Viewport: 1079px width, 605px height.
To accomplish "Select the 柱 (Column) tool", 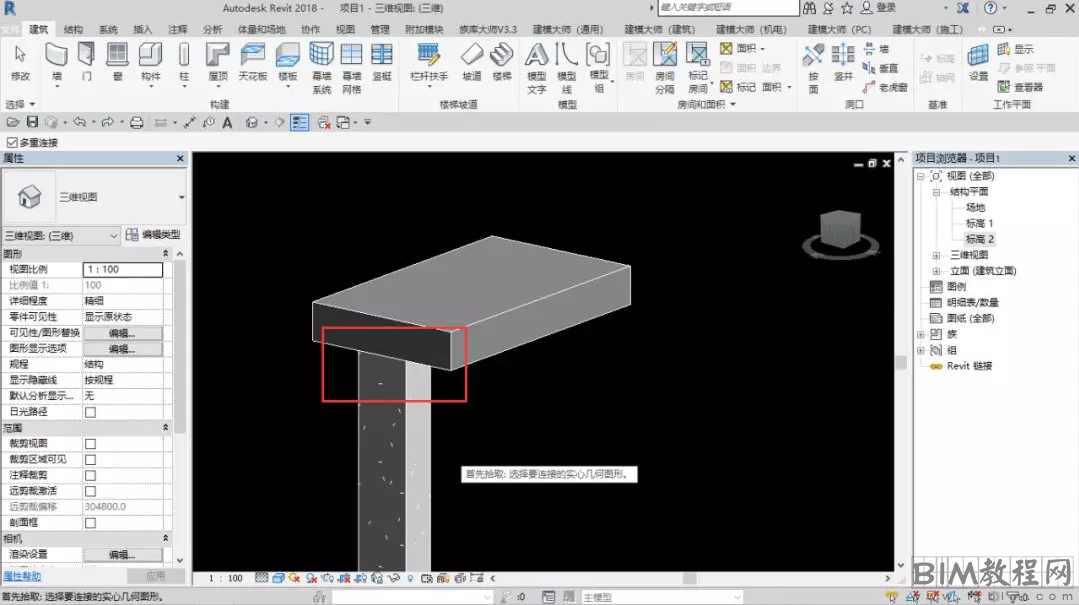I will point(184,62).
